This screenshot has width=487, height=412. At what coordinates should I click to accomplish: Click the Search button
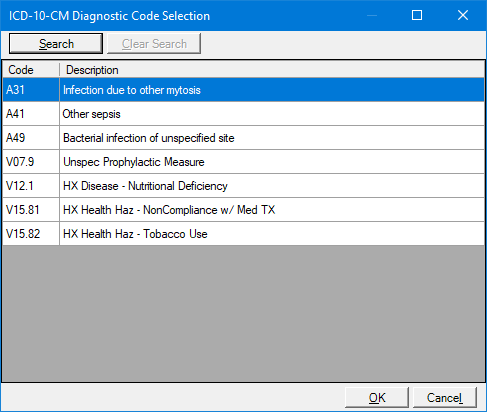[x=56, y=43]
